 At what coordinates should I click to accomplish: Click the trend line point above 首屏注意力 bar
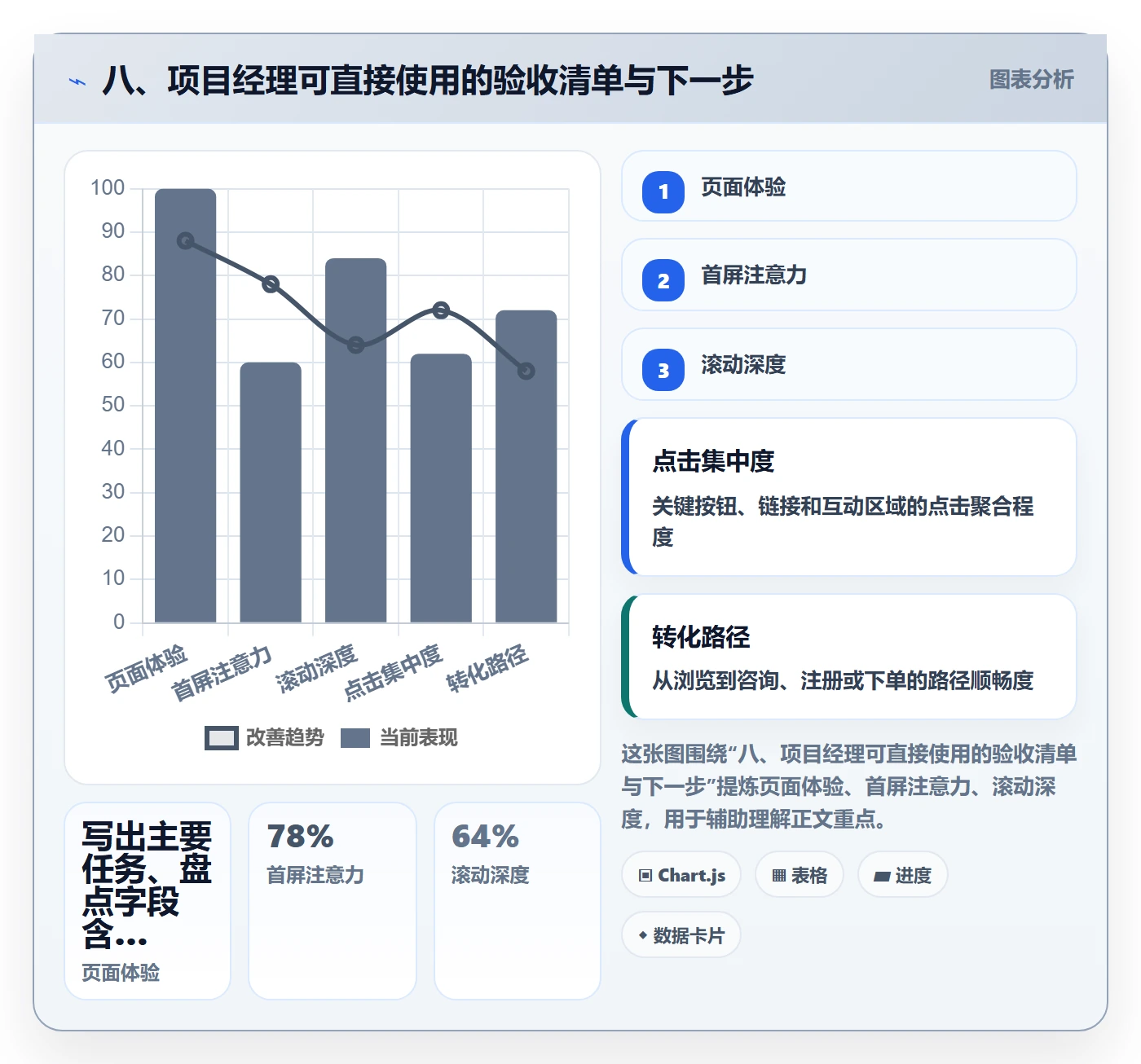click(271, 284)
